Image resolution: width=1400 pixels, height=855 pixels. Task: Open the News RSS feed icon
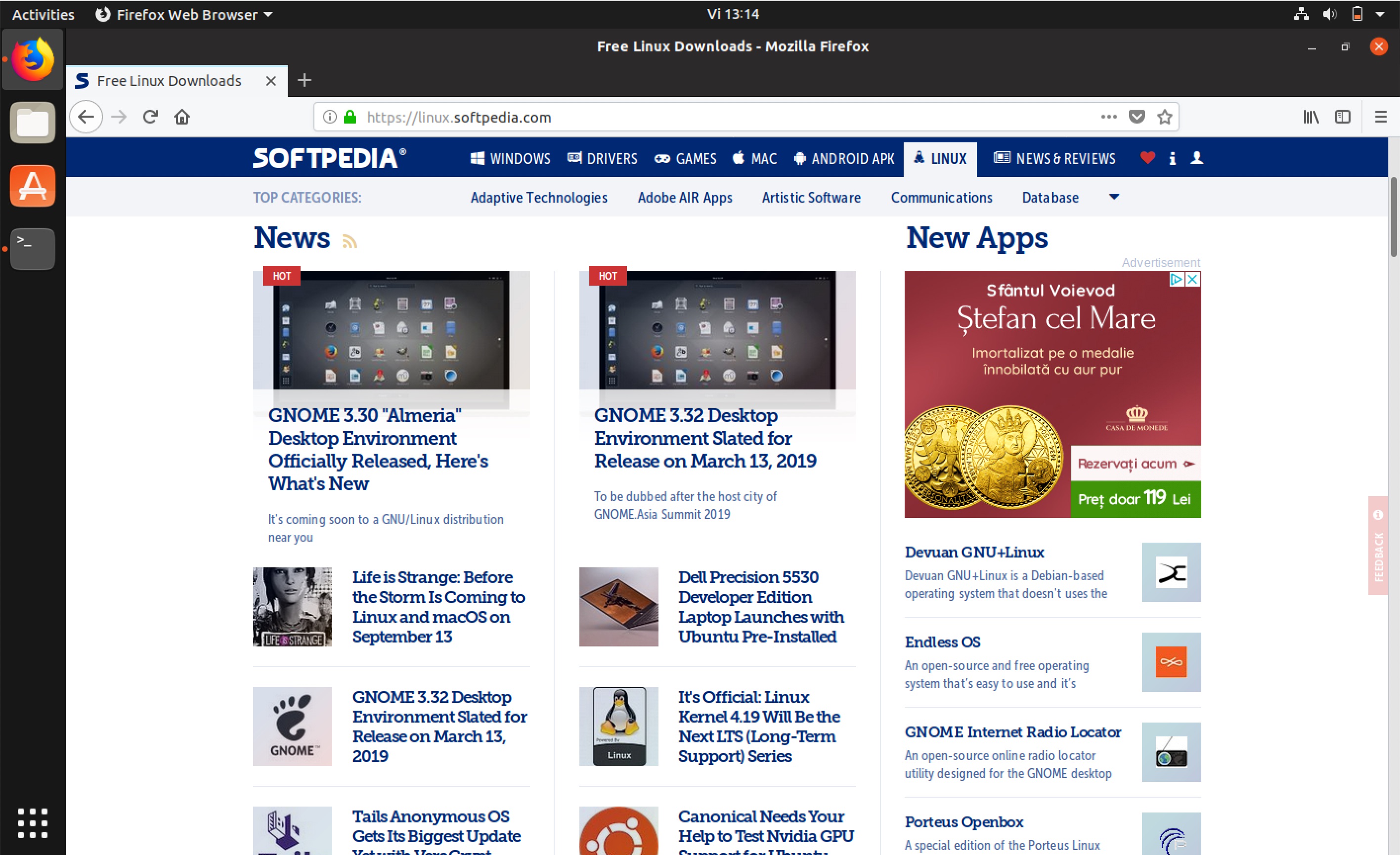click(x=350, y=241)
